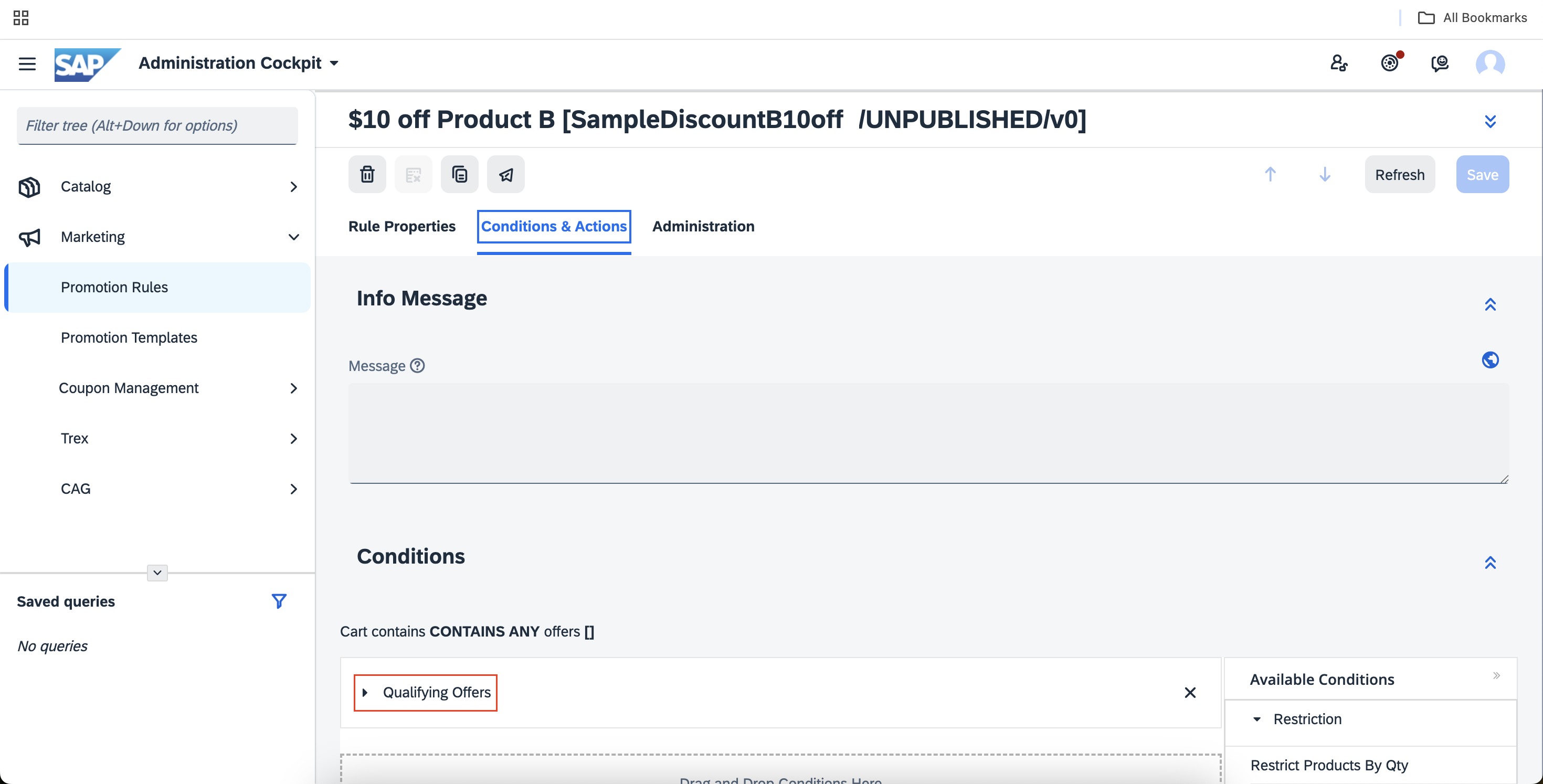
Task: Select Restrict Products By Qty condition
Action: [x=1329, y=766]
